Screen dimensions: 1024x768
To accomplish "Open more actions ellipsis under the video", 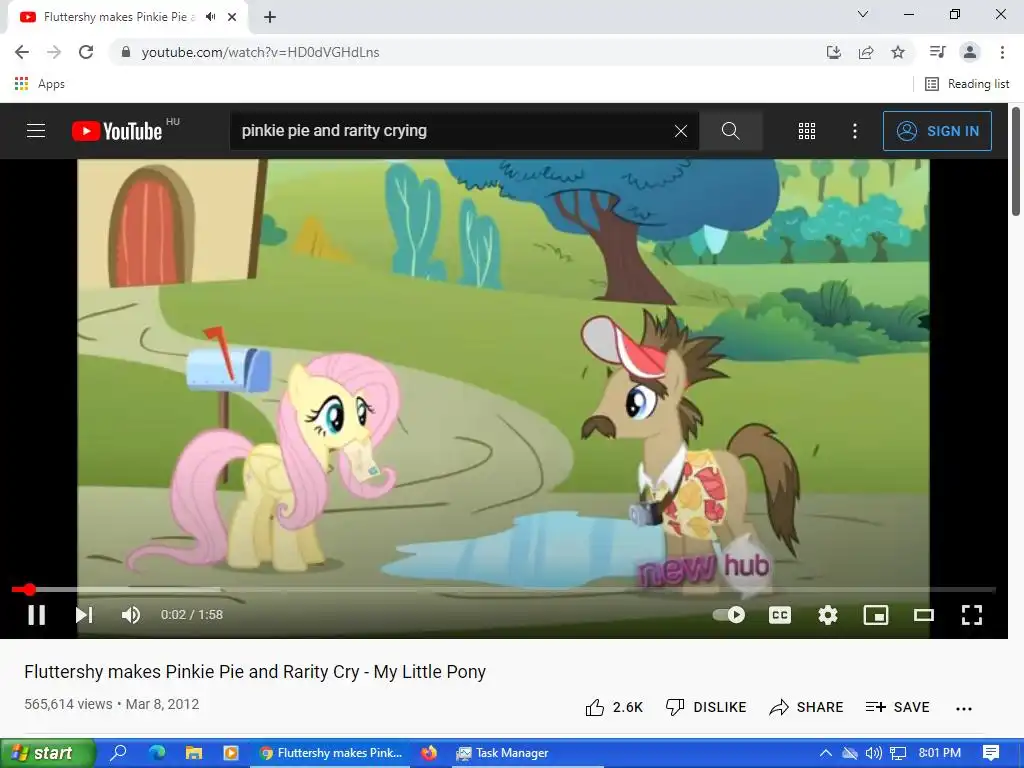I will point(964,708).
